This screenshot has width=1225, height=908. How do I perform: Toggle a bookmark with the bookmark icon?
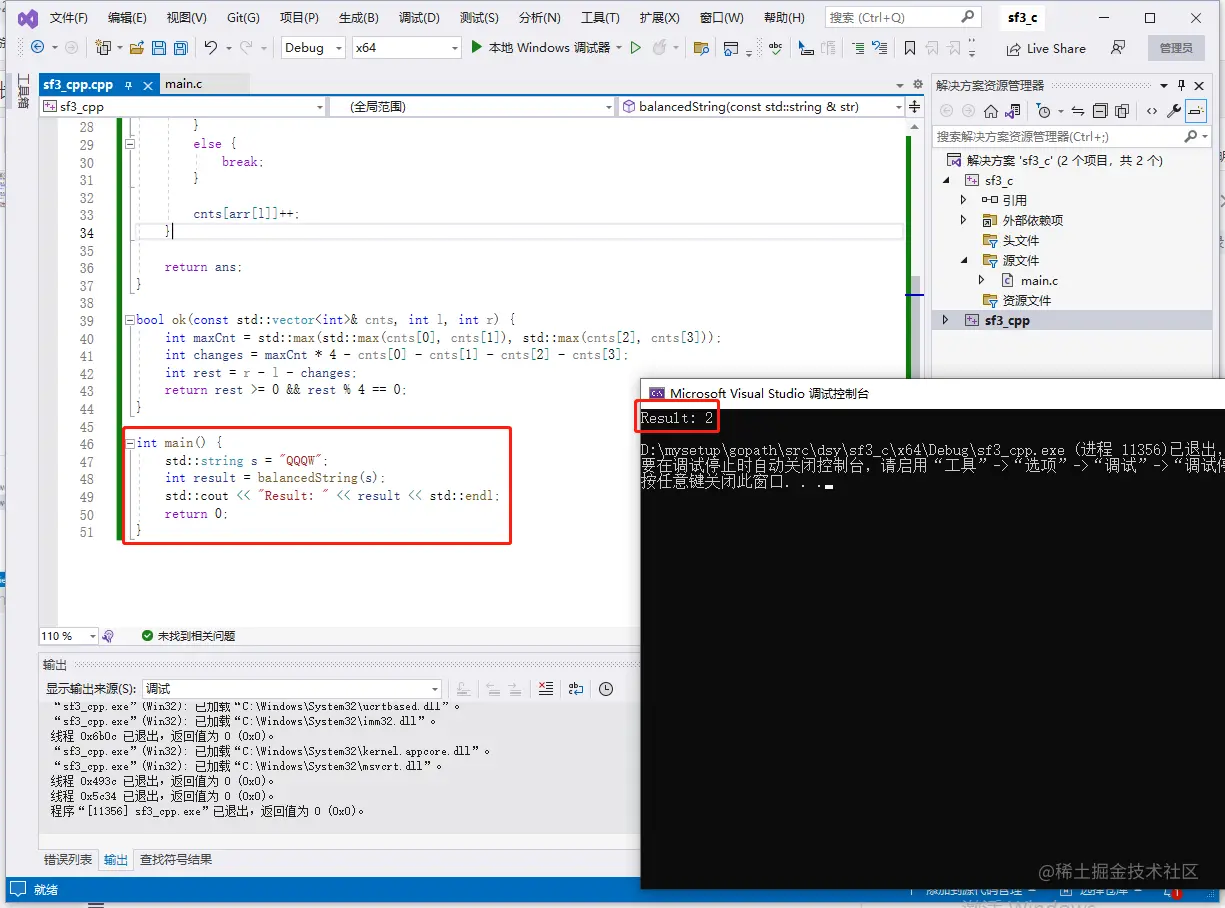909,47
